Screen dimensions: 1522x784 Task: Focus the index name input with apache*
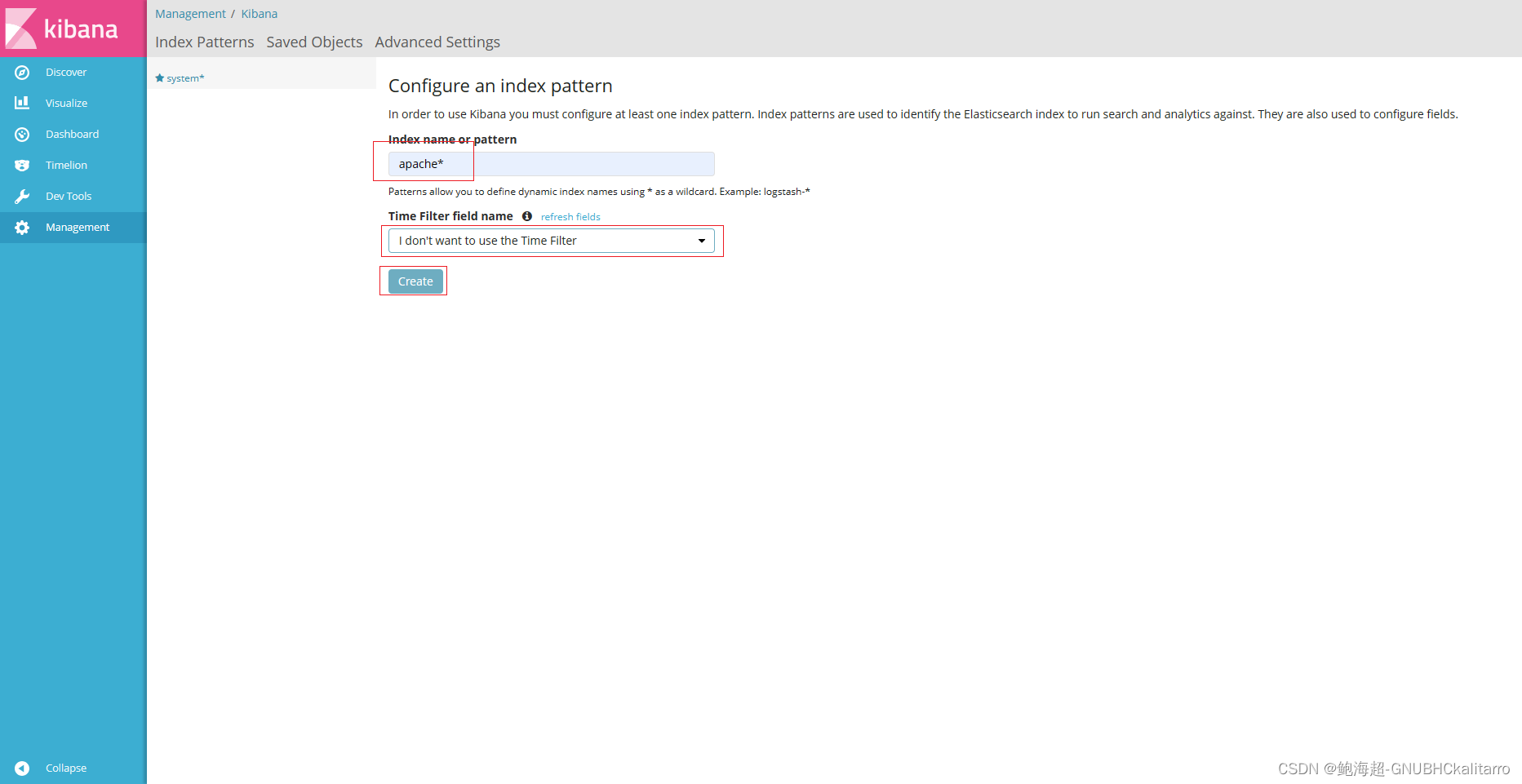tap(551, 164)
